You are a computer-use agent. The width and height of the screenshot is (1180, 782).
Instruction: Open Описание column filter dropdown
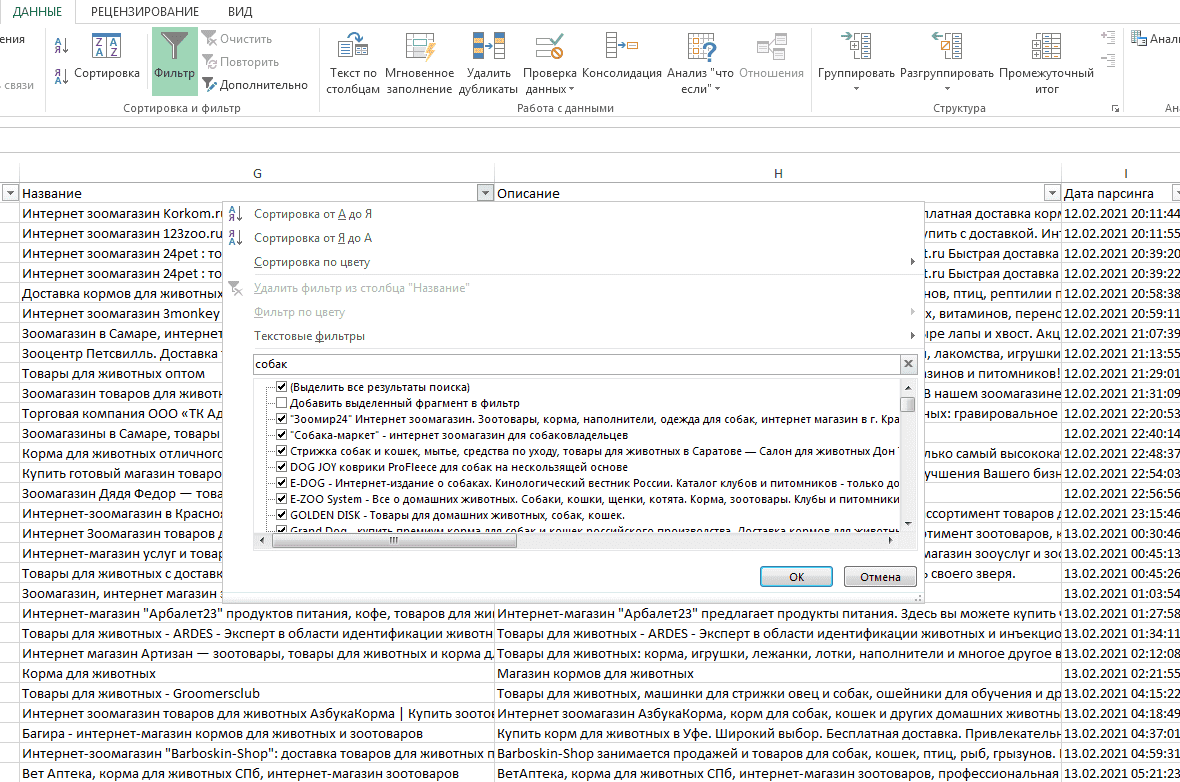(1052, 193)
